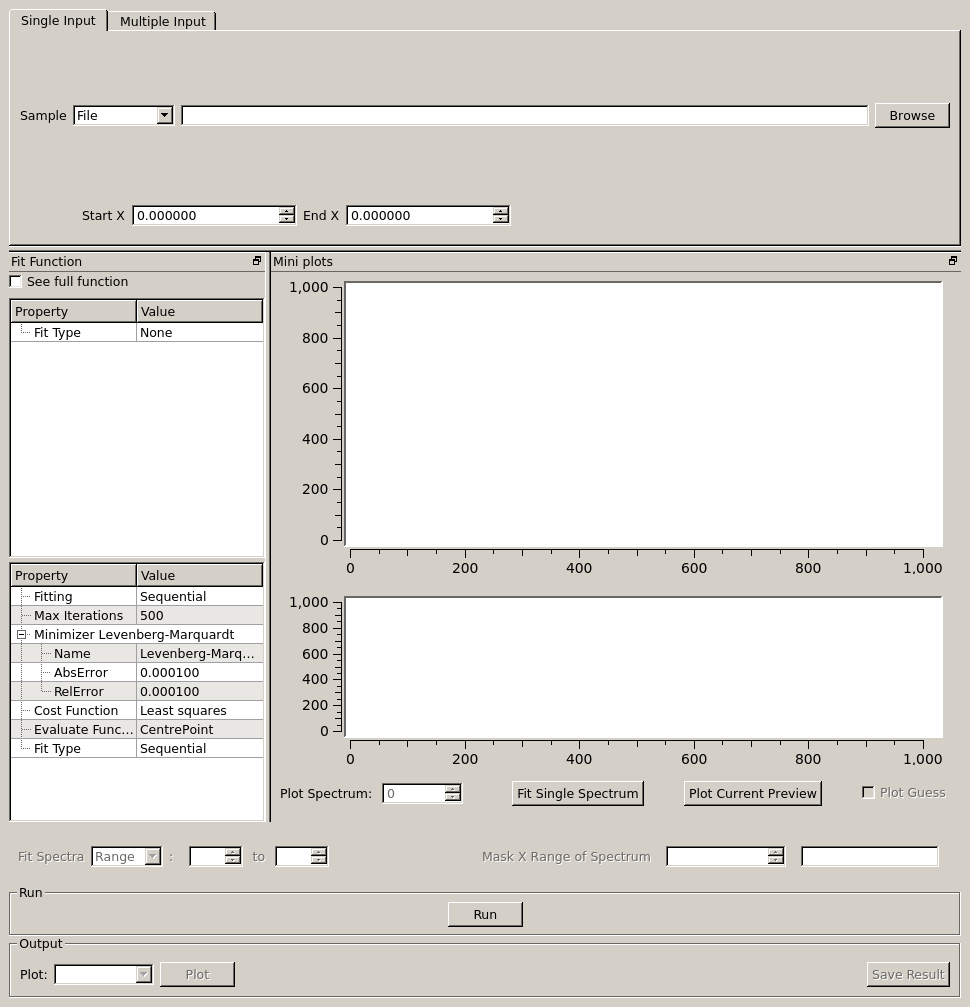970x1007 pixels.
Task: Decrease End X value with down arrow
Action: tap(500, 220)
